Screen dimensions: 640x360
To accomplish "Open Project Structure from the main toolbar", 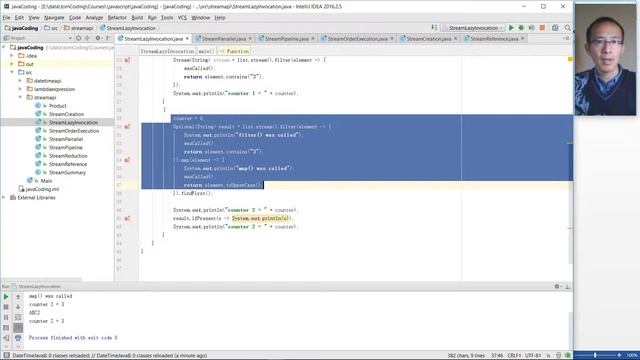I will 555,28.
